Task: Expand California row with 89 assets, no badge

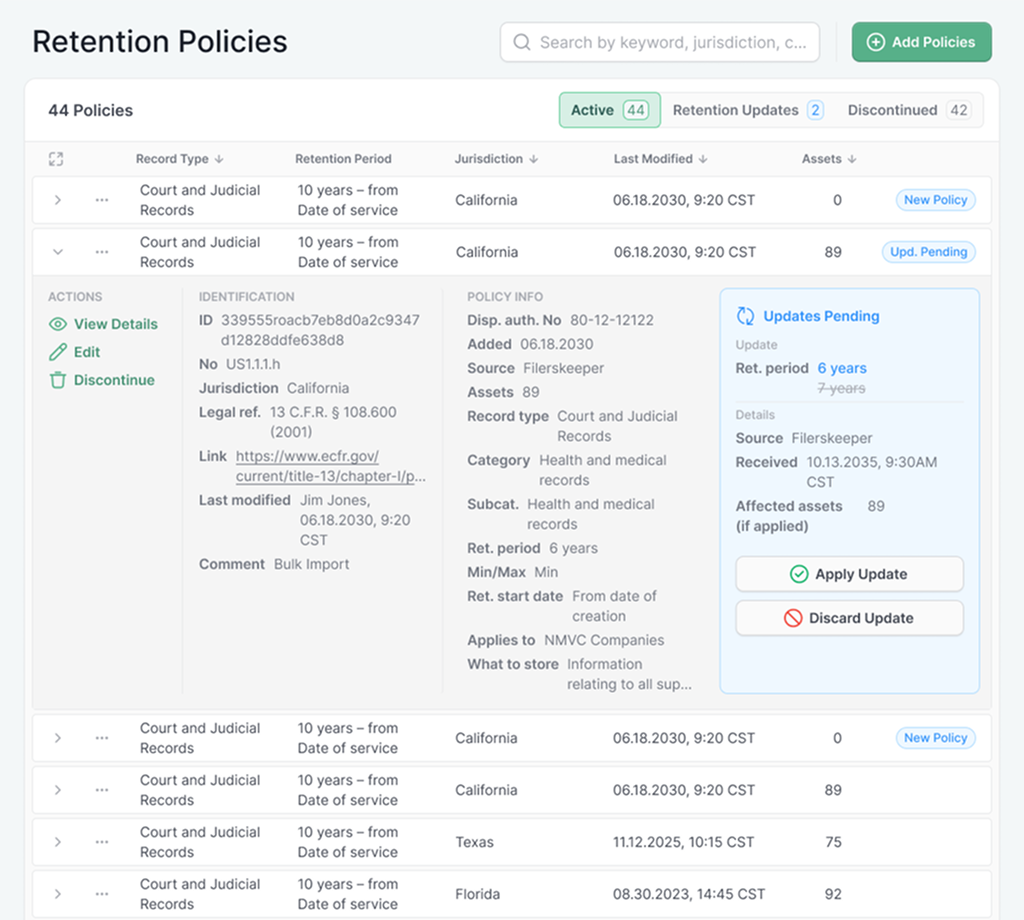Action: [57, 790]
